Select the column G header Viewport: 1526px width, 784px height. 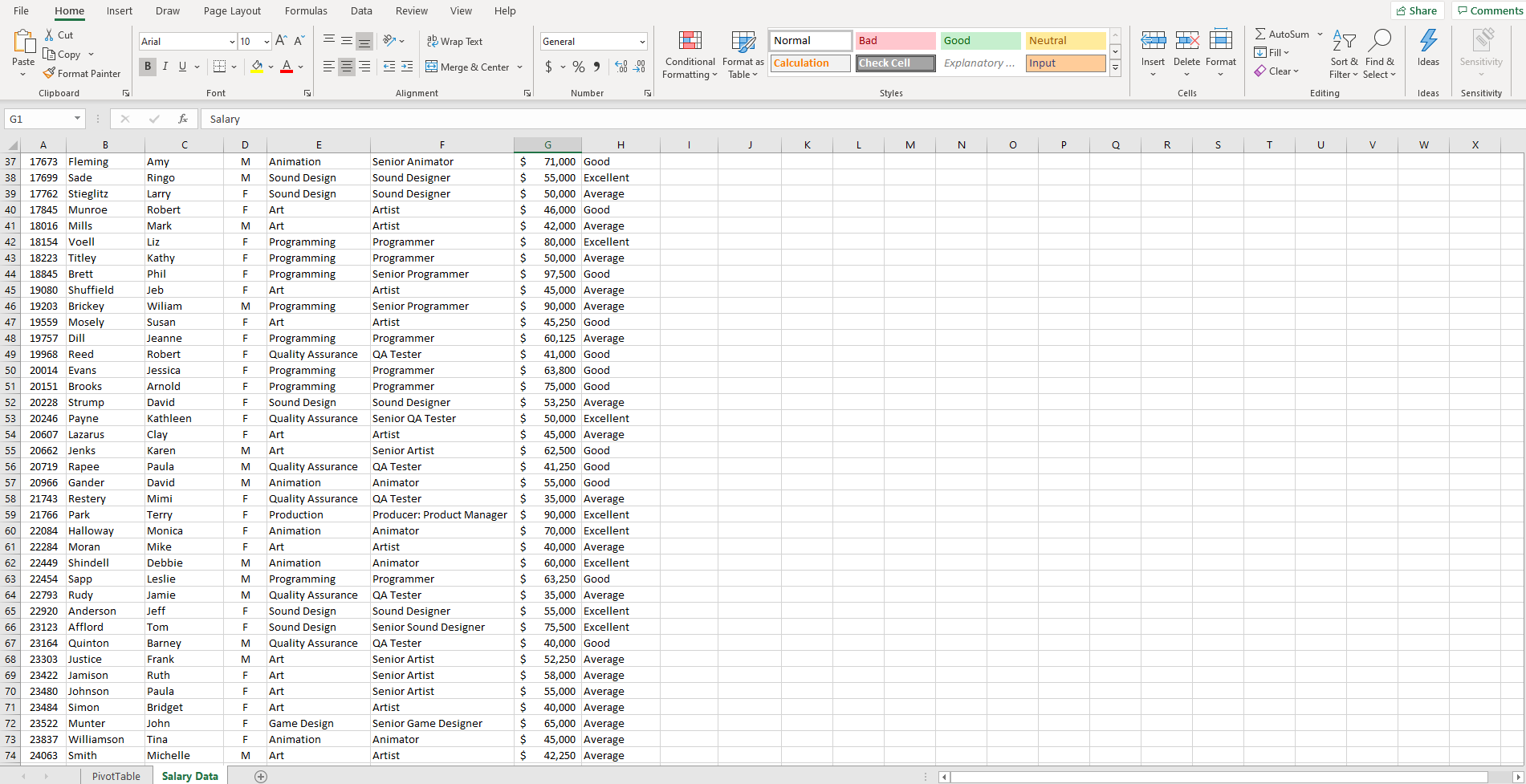547,144
